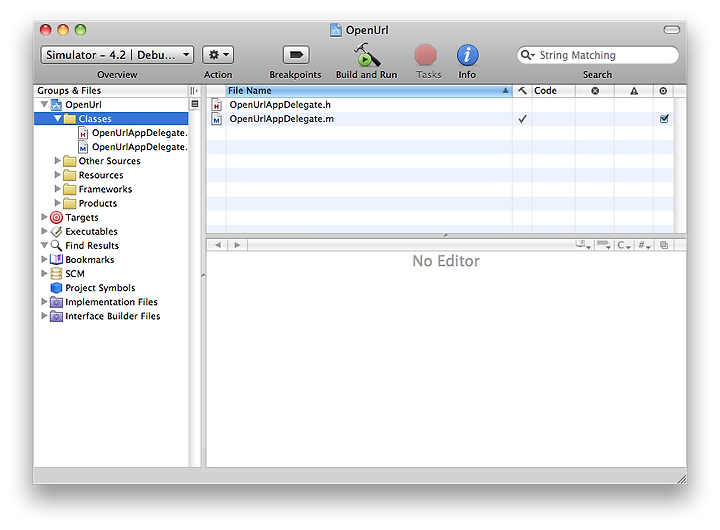Select the Find Results magnifier icon
720x530 pixels.
(x=56, y=245)
